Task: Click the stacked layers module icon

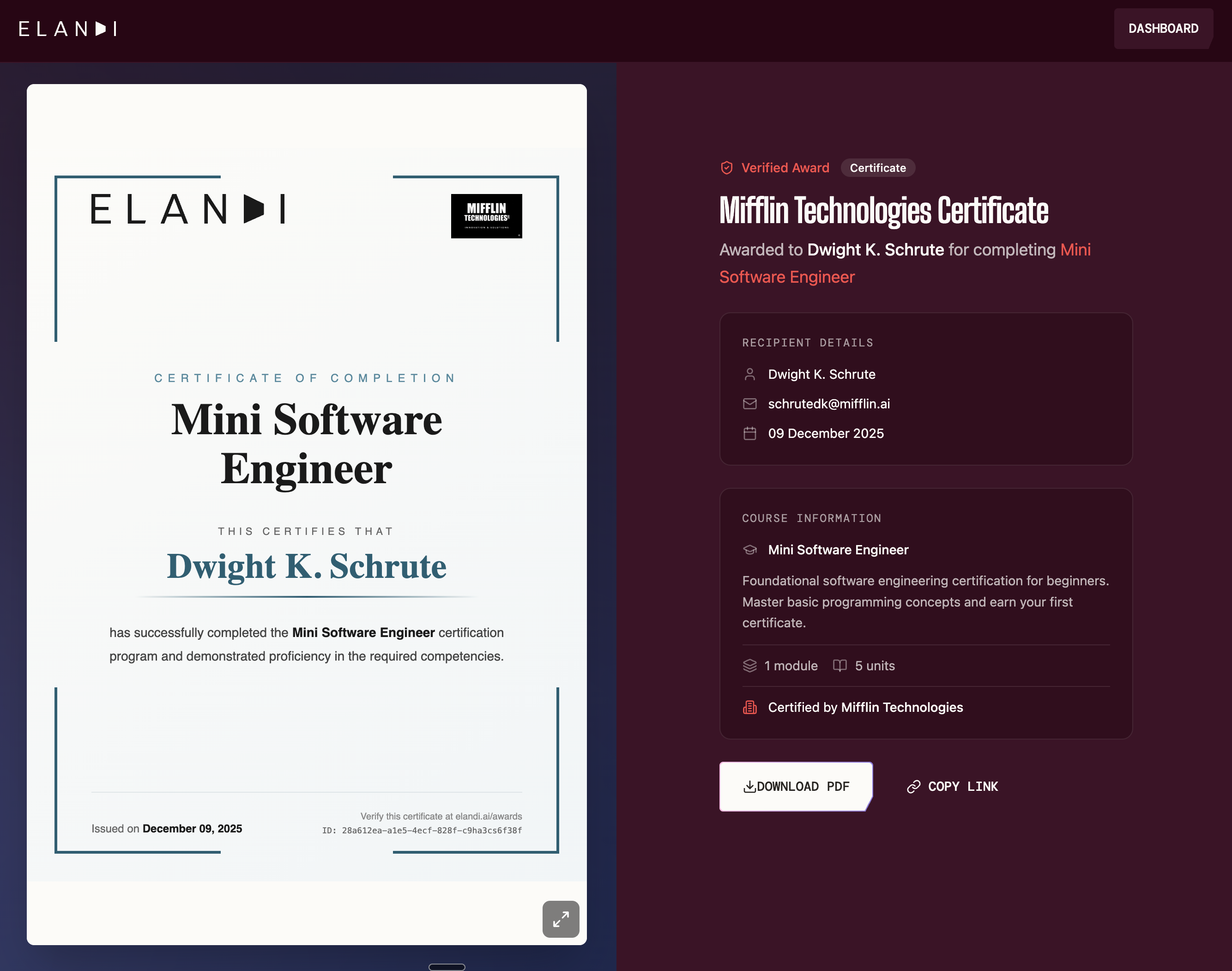Action: tap(749, 666)
